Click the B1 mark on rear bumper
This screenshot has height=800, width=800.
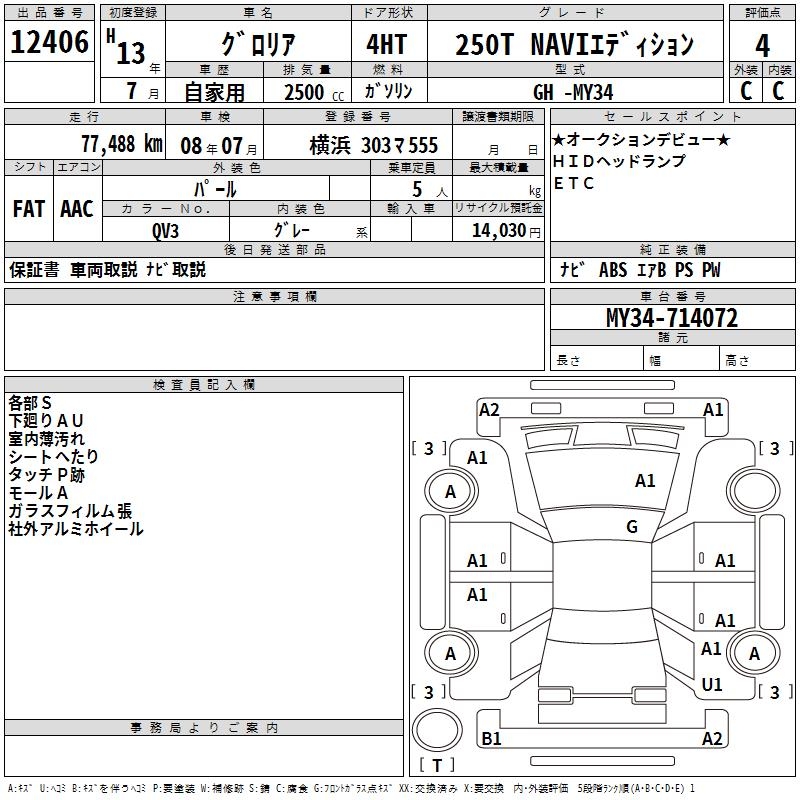point(491,738)
